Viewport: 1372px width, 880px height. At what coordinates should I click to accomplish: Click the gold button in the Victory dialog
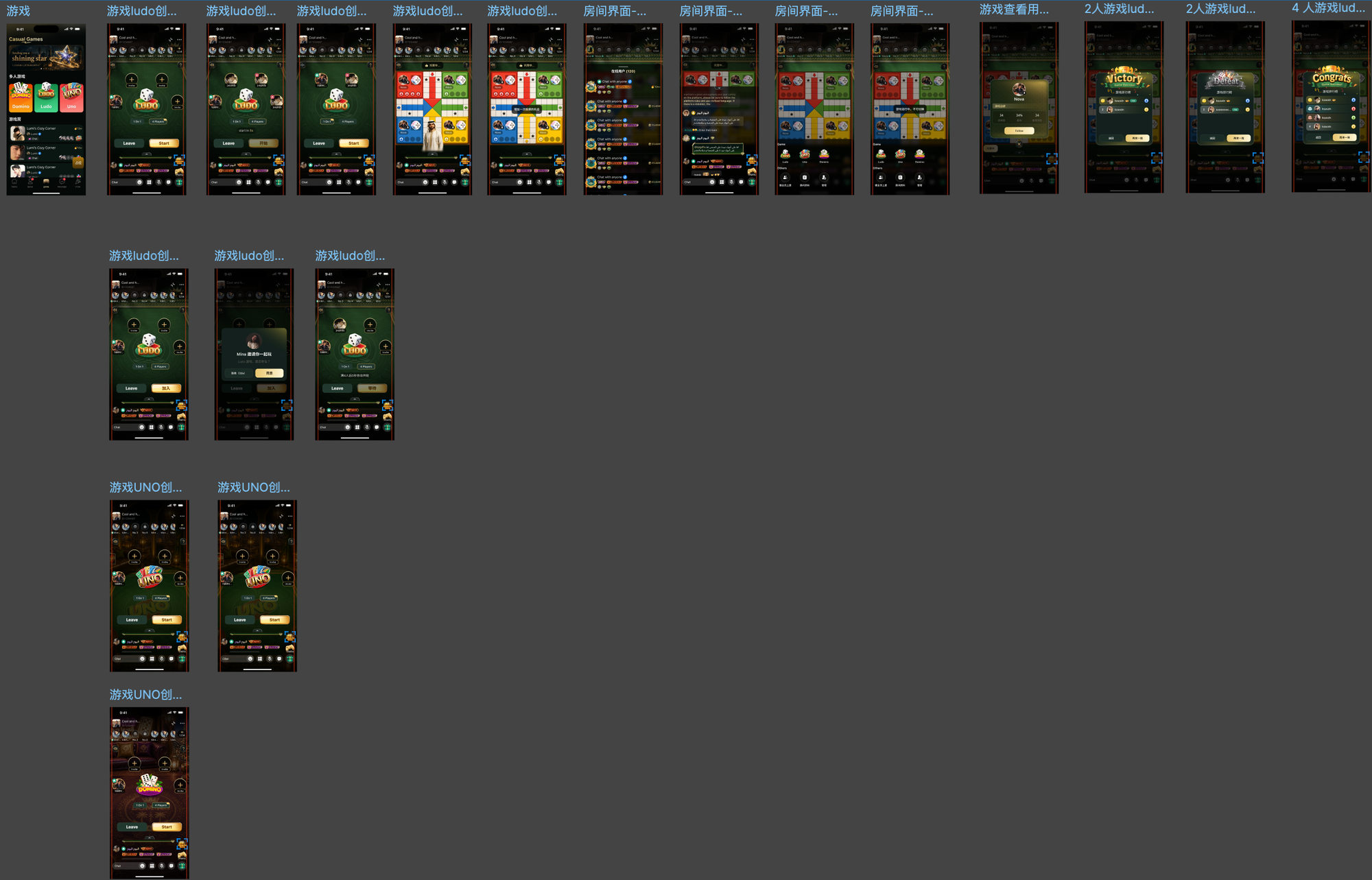(x=1137, y=138)
